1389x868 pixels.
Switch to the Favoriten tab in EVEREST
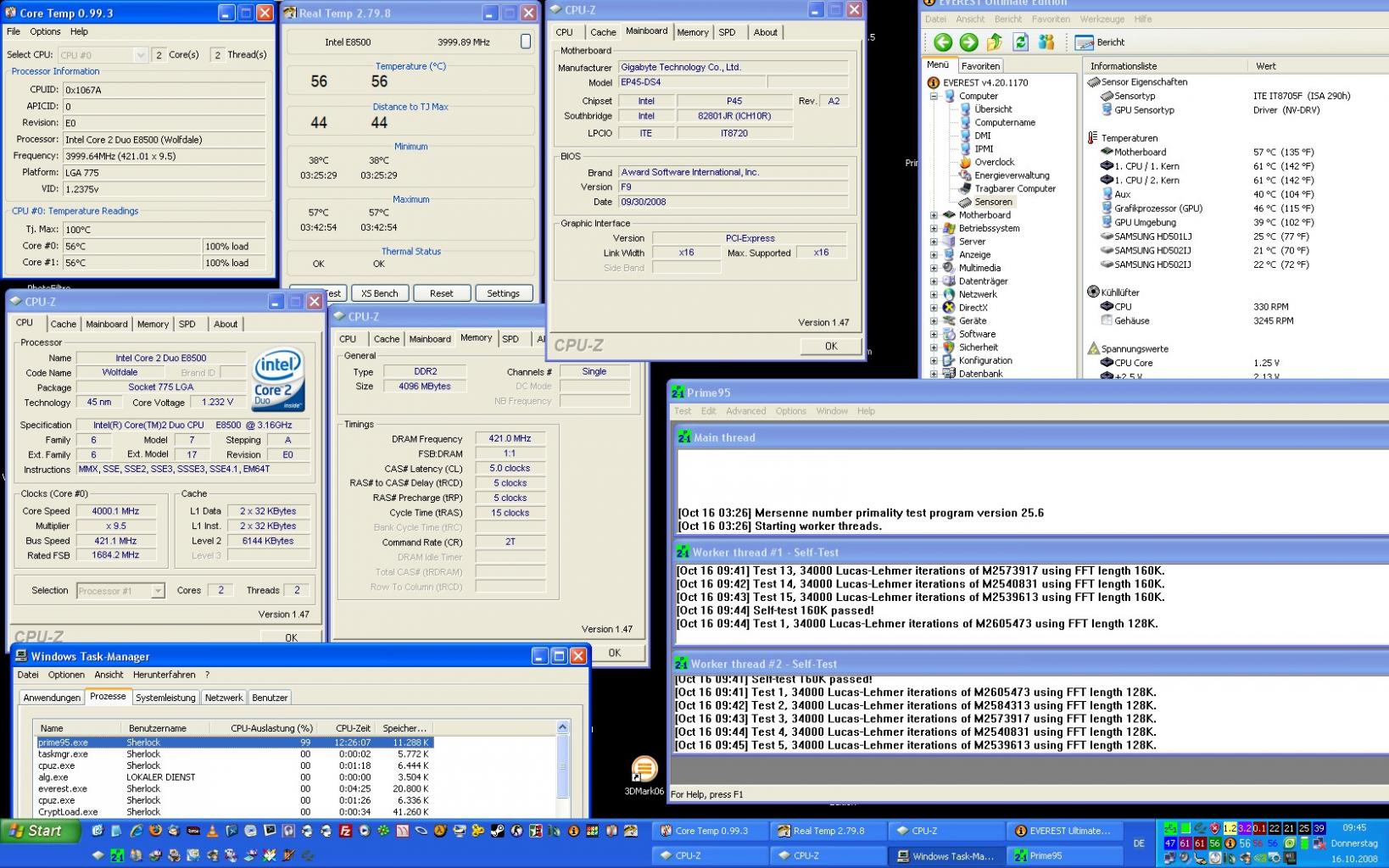tap(980, 66)
